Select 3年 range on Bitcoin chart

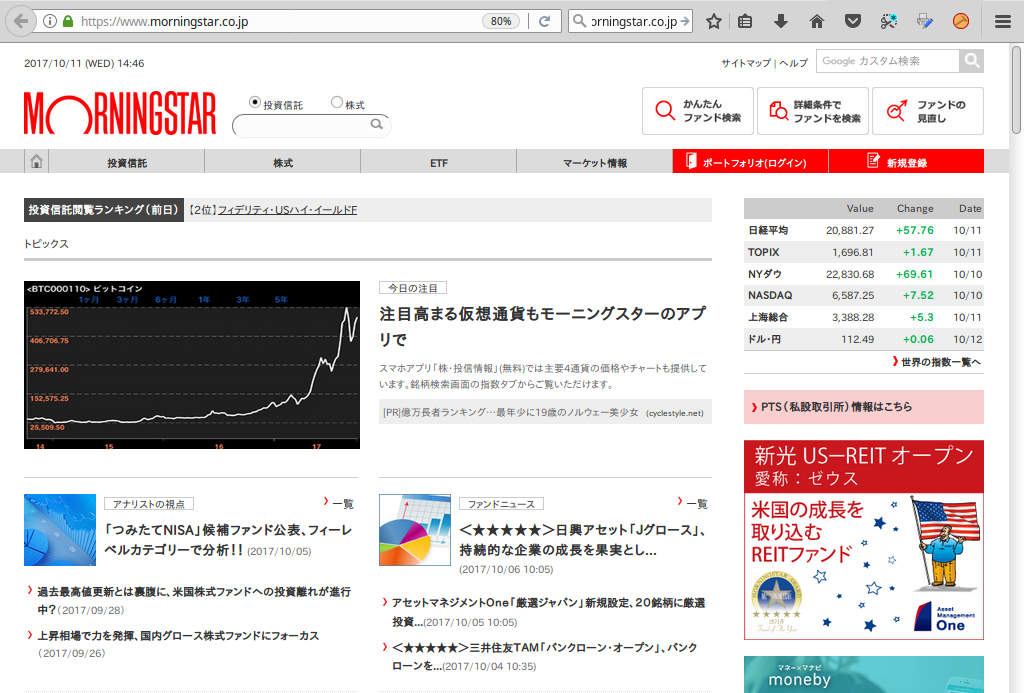[243, 300]
